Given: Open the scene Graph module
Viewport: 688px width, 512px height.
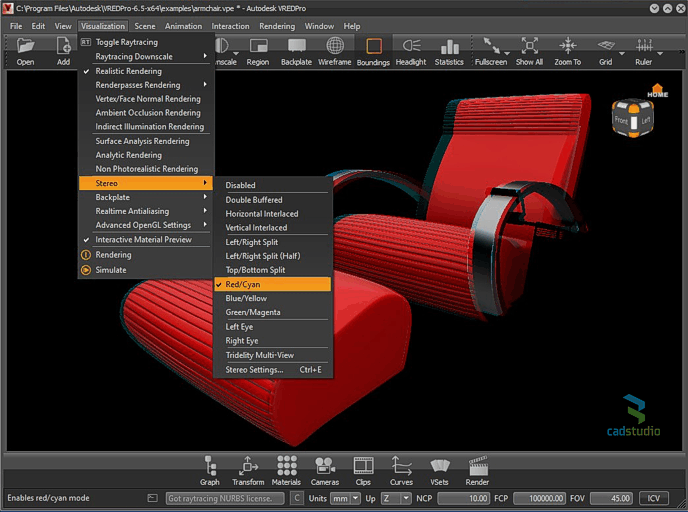Looking at the screenshot, I should pos(211,470).
